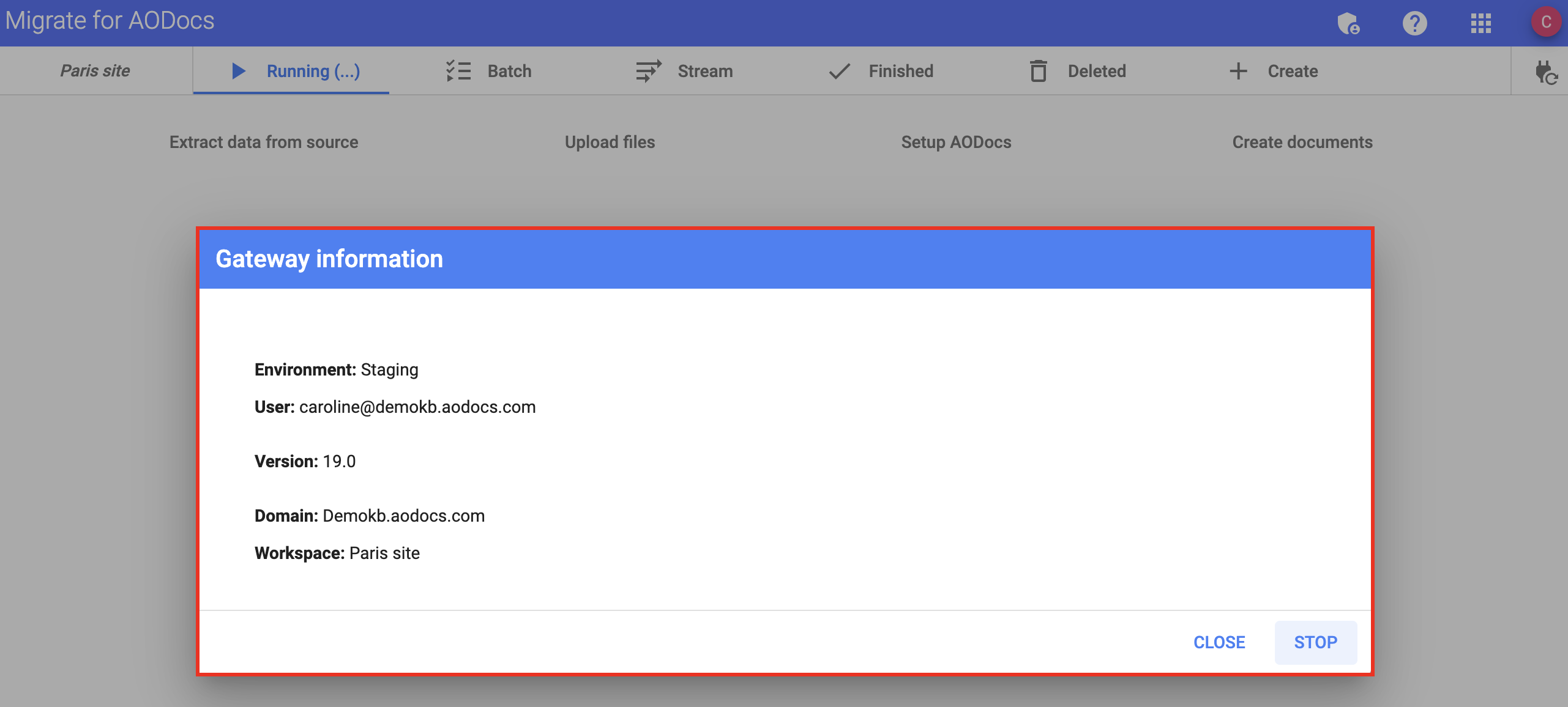Viewport: 1568px width, 707px height.
Task: Click the user avatar with letter C
Action: pos(1546,22)
